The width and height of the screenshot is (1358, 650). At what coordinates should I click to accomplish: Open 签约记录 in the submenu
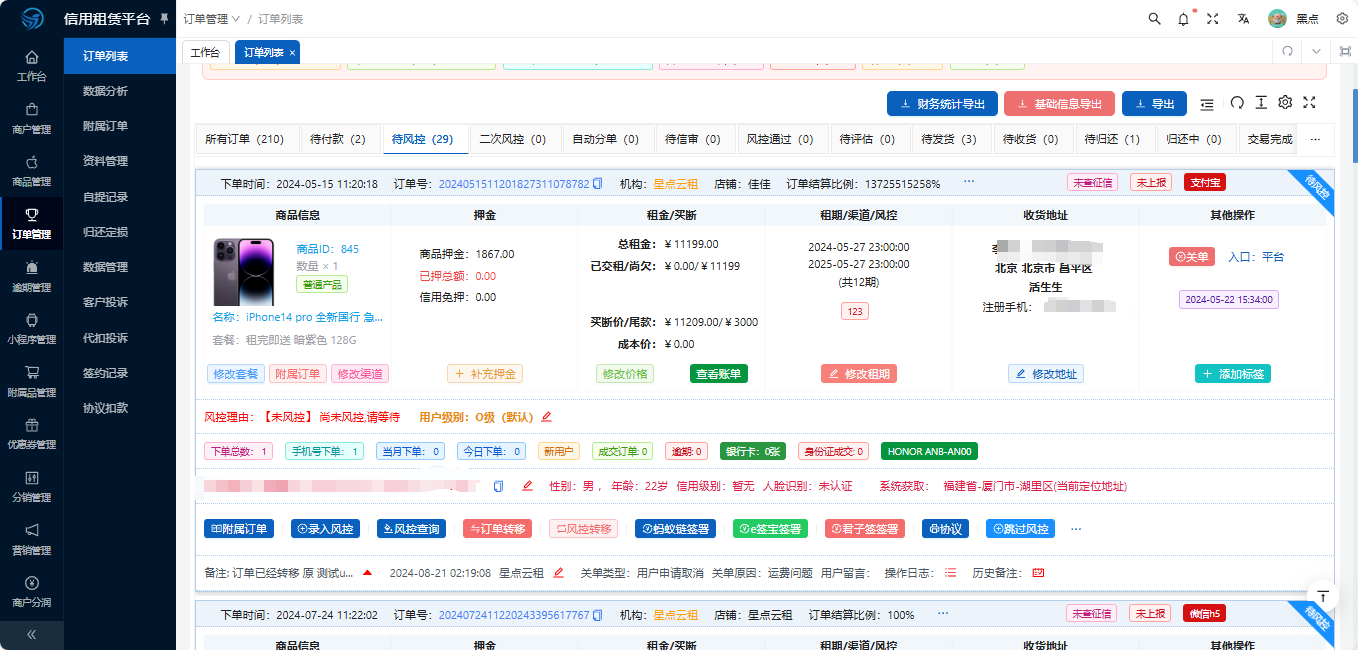tap(106, 373)
